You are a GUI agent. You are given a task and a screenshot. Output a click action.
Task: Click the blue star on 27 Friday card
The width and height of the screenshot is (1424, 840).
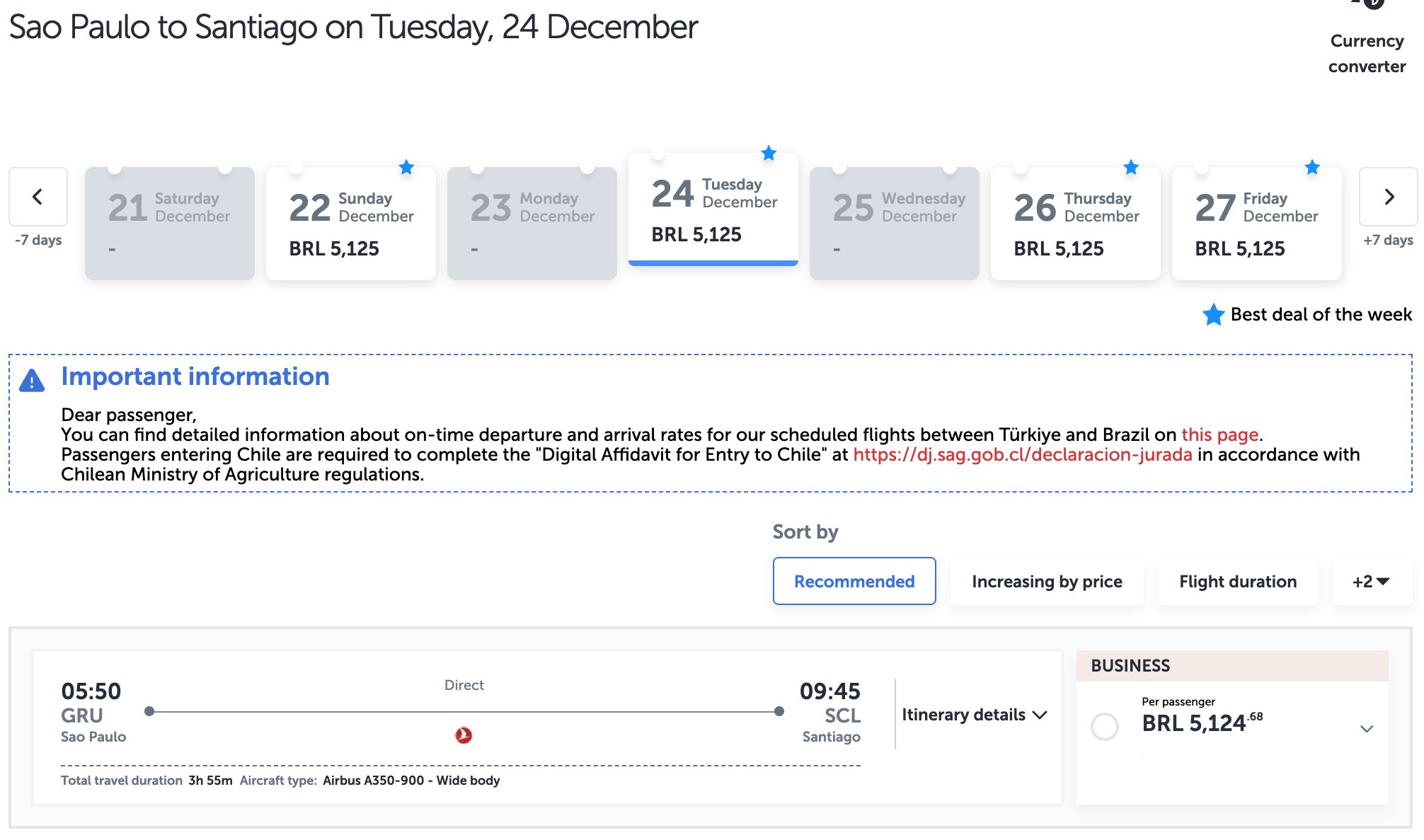[x=1312, y=168]
